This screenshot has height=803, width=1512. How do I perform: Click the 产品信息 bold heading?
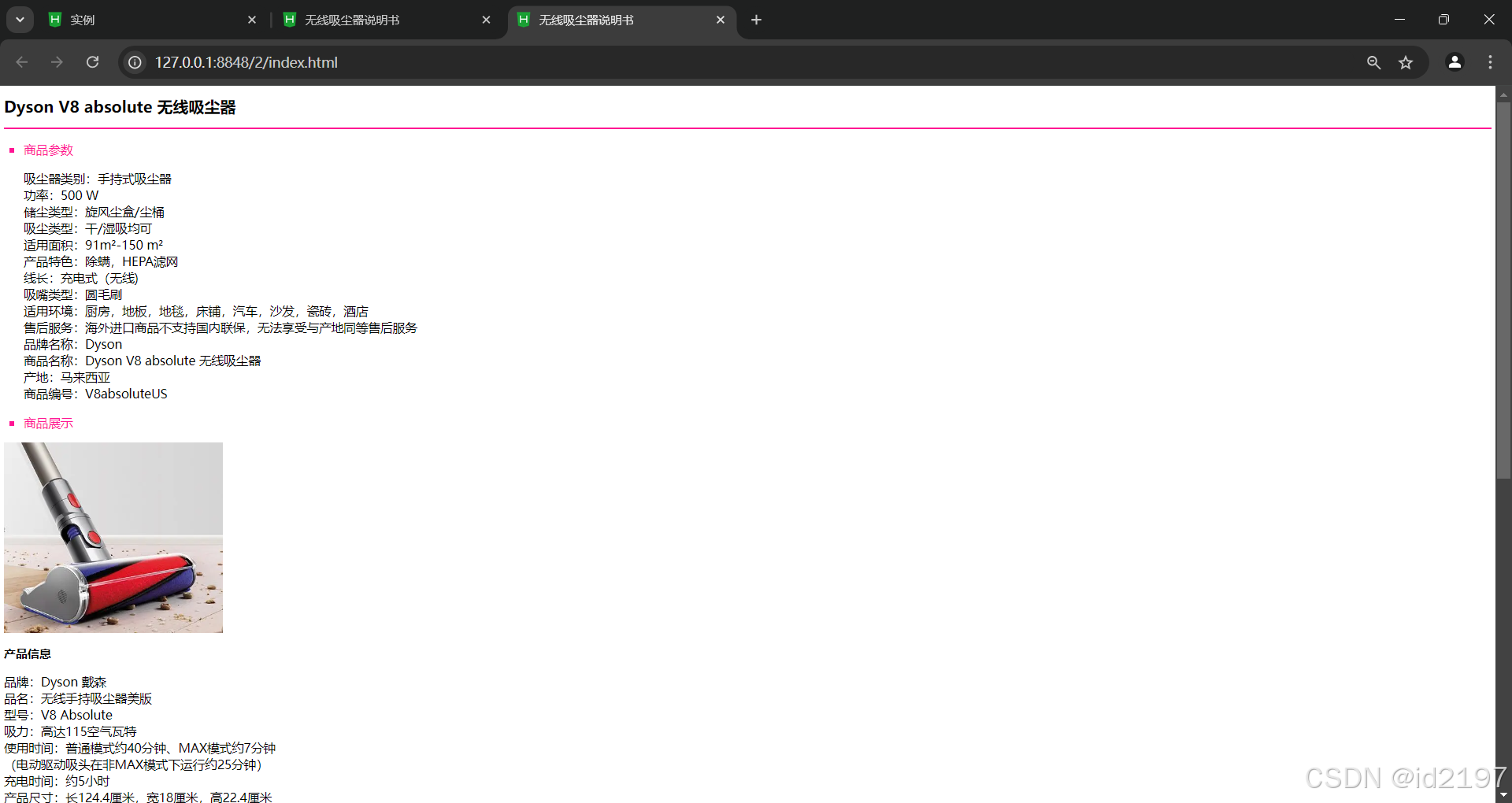coord(28,654)
